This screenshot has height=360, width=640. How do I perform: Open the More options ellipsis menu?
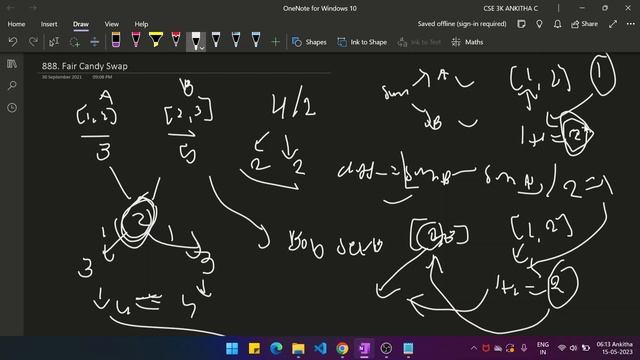631,24
